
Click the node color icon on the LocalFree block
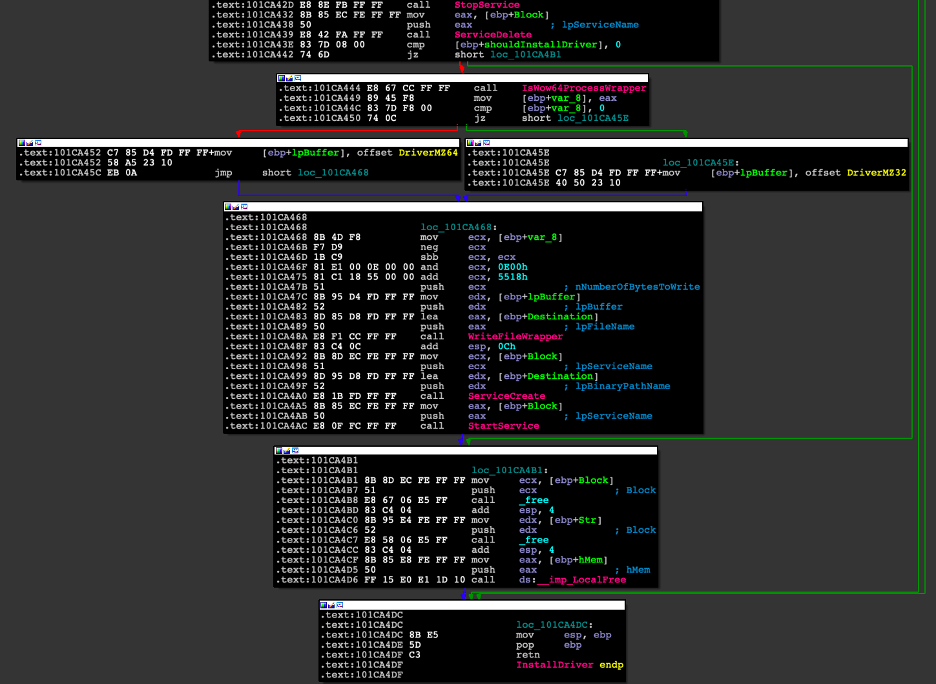click(280, 451)
